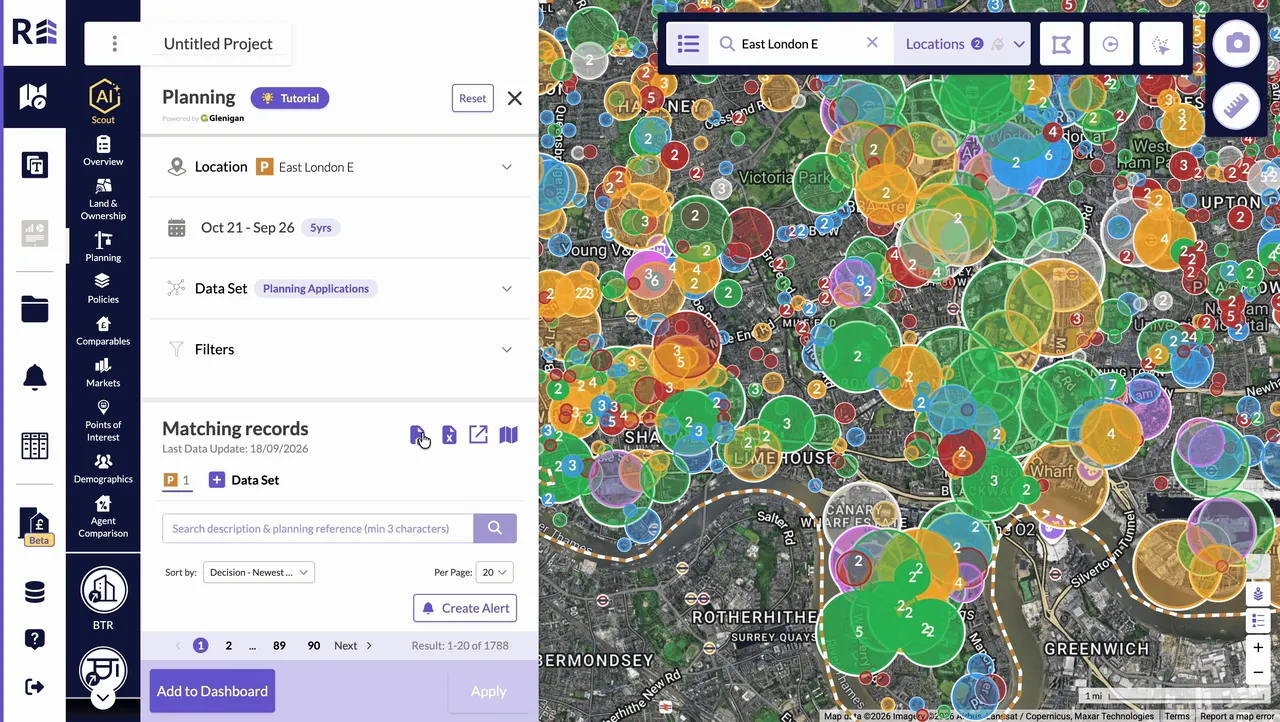1280x722 pixels.
Task: Open project options three-dot menu
Action: (114, 44)
